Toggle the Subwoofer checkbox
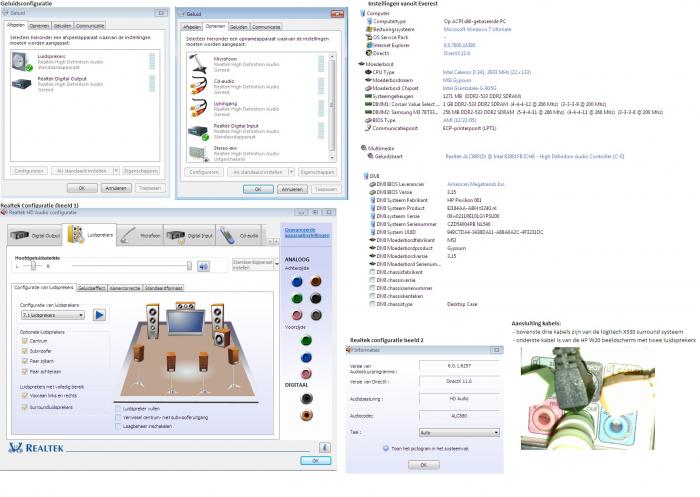This screenshot has height=497, width=700. [x=25, y=351]
